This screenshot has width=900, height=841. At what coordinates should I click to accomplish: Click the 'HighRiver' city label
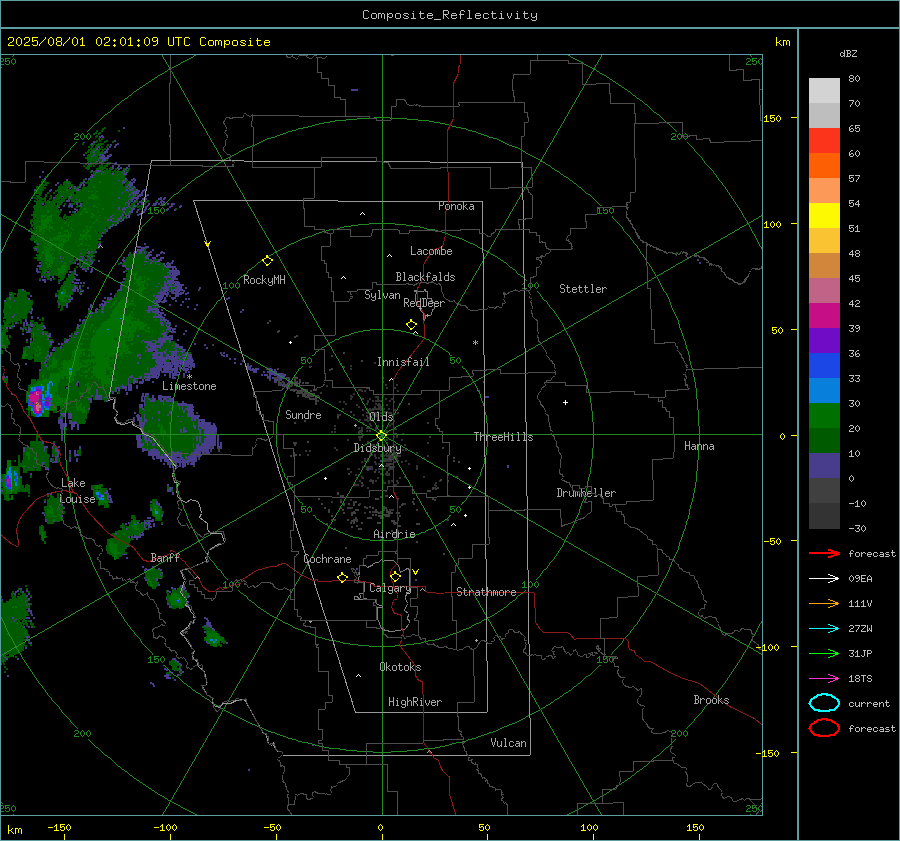pyautogui.click(x=415, y=702)
